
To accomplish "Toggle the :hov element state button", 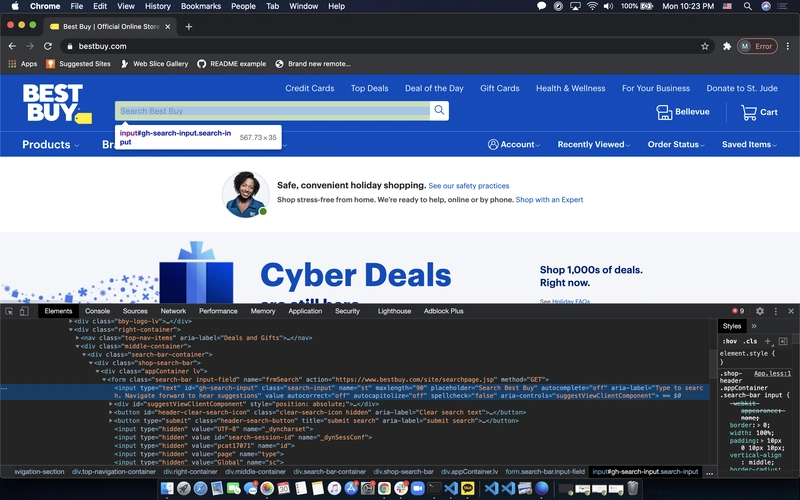I will click(x=730, y=341).
